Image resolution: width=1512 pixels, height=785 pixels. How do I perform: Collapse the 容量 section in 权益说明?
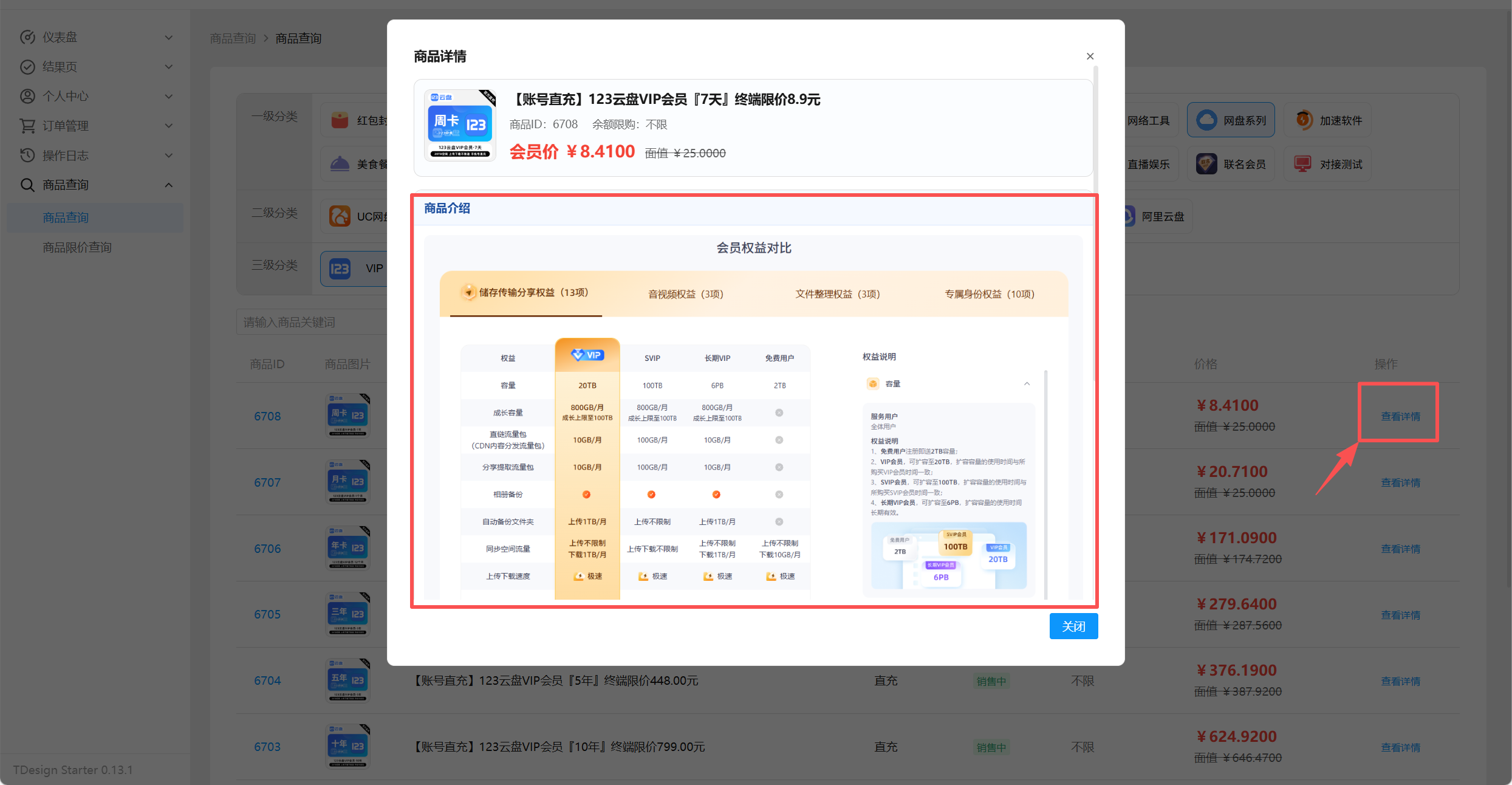(1027, 383)
